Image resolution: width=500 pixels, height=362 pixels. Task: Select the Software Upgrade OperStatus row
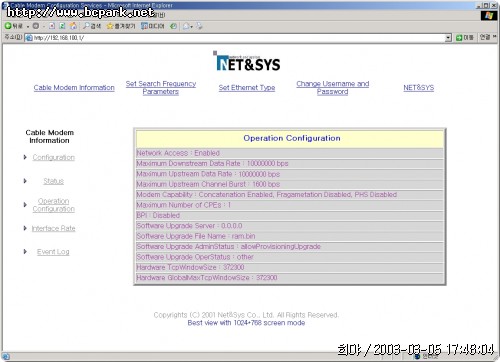pos(290,257)
